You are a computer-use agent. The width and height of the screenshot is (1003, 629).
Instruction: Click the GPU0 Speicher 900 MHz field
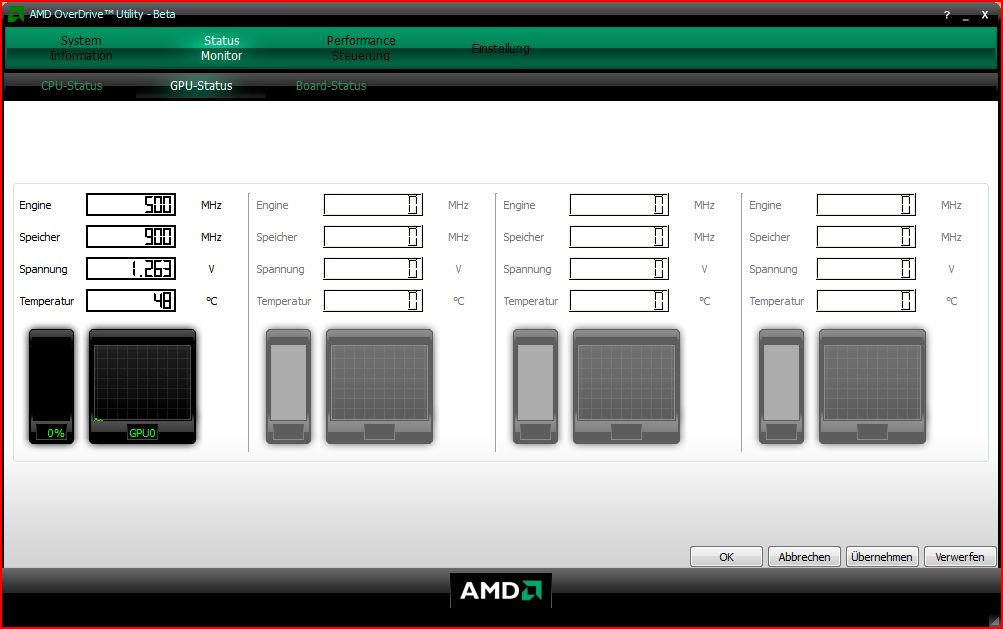tap(131, 237)
